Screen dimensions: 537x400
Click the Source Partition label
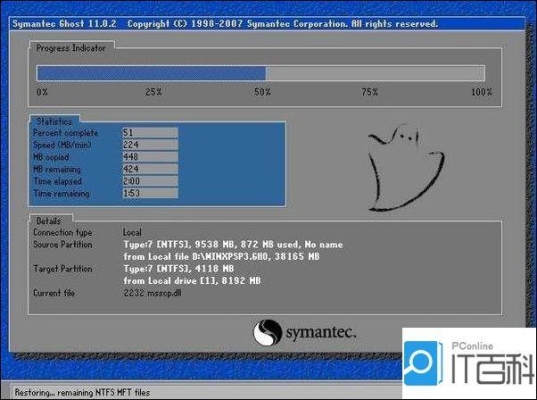pos(63,245)
